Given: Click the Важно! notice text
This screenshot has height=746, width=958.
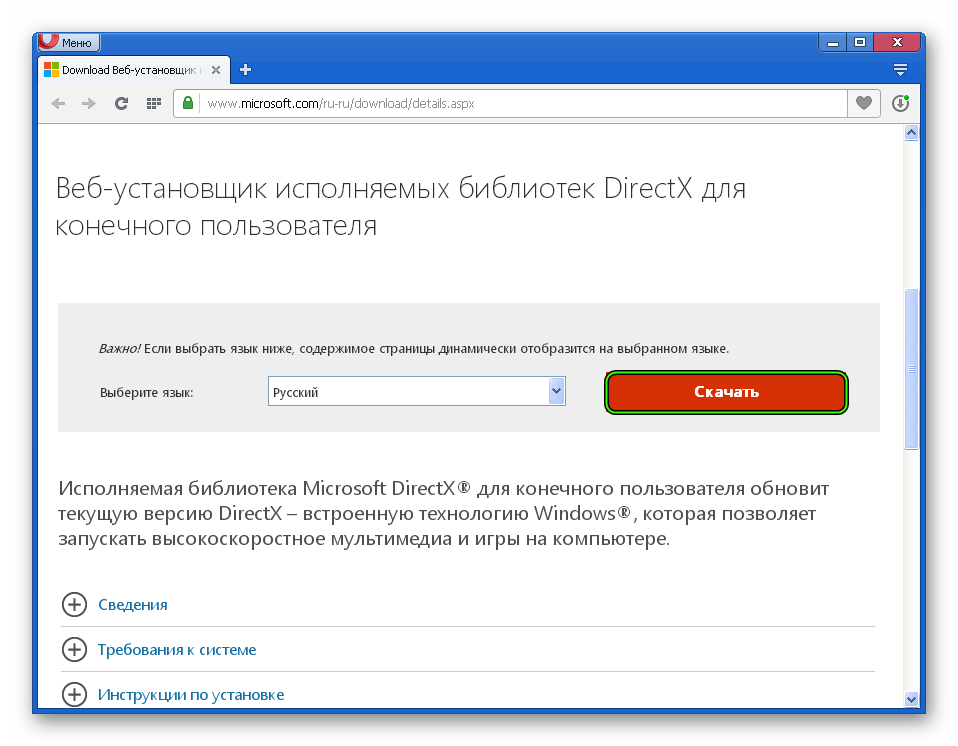Looking at the screenshot, I should (x=414, y=349).
